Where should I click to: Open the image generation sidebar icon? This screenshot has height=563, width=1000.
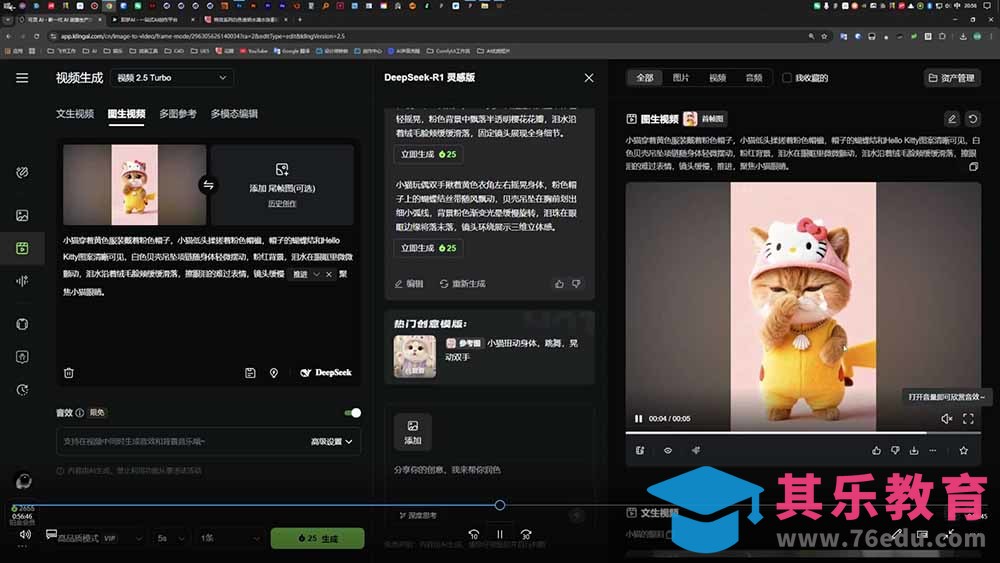click(22, 216)
